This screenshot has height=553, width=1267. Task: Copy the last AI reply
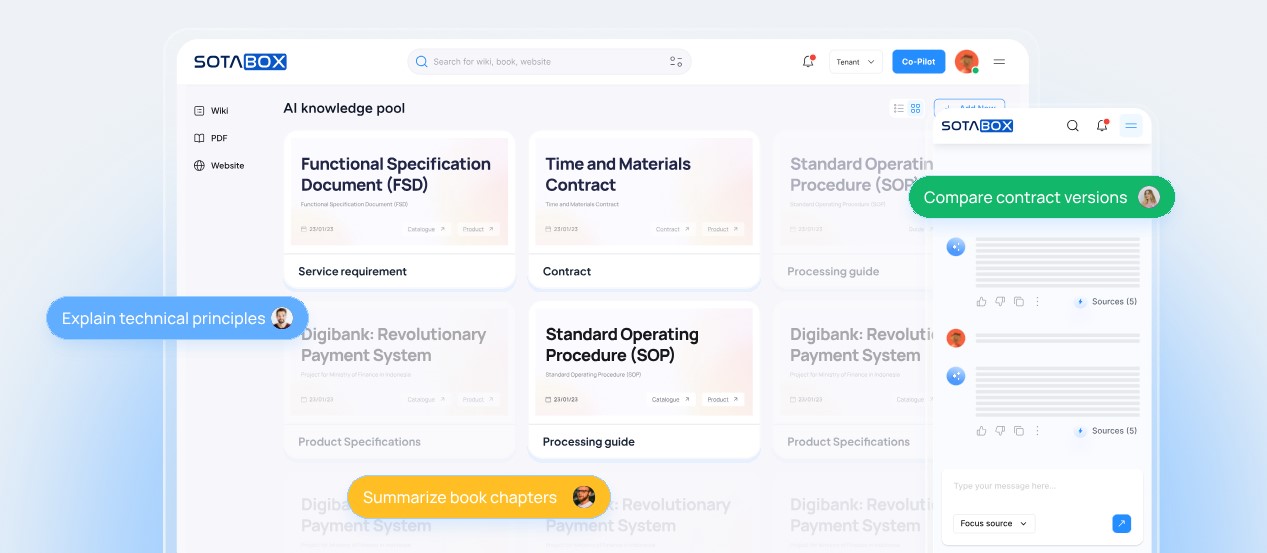1019,431
